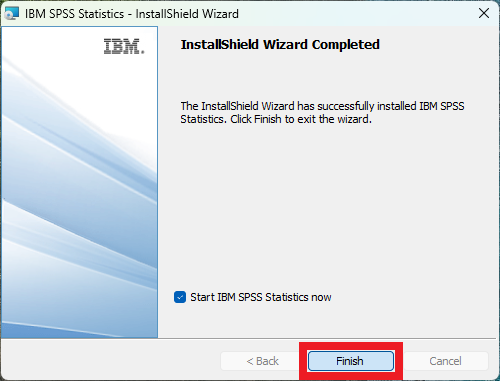
Task: Click the '<' arrow on the Back button
Action: pyautogui.click(x=250, y=361)
